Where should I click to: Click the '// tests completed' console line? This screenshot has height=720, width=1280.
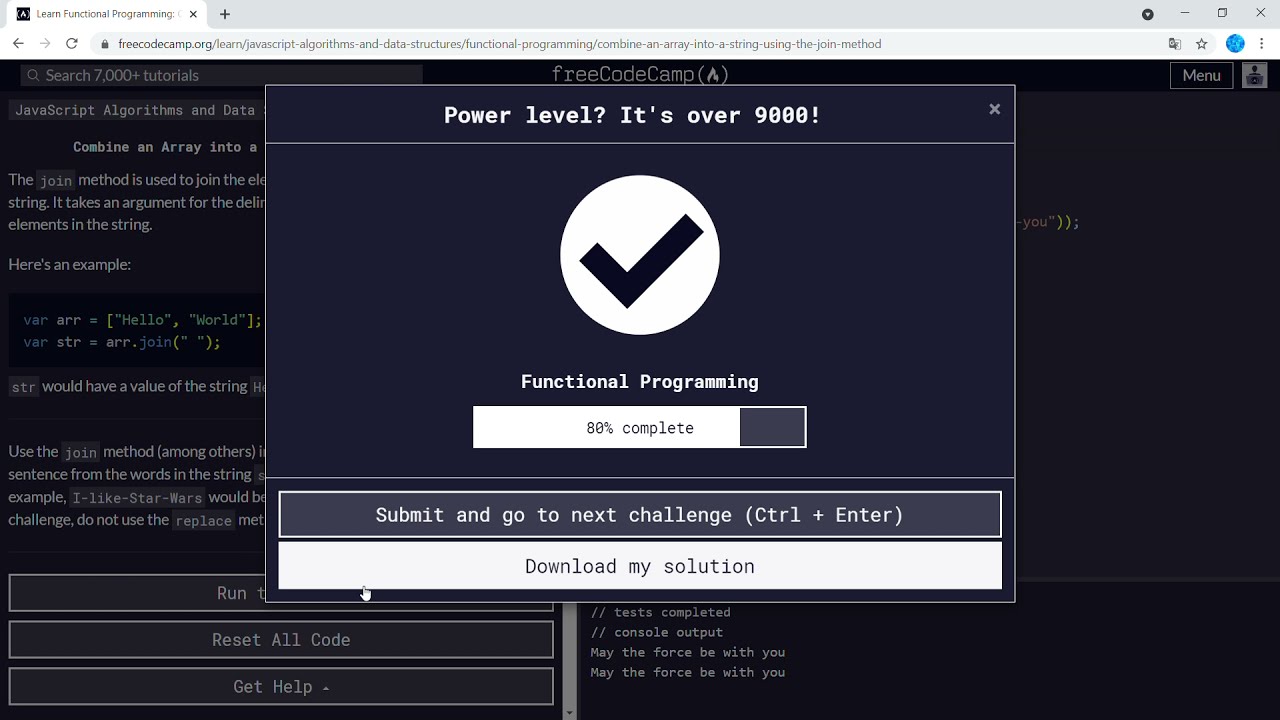tap(660, 612)
